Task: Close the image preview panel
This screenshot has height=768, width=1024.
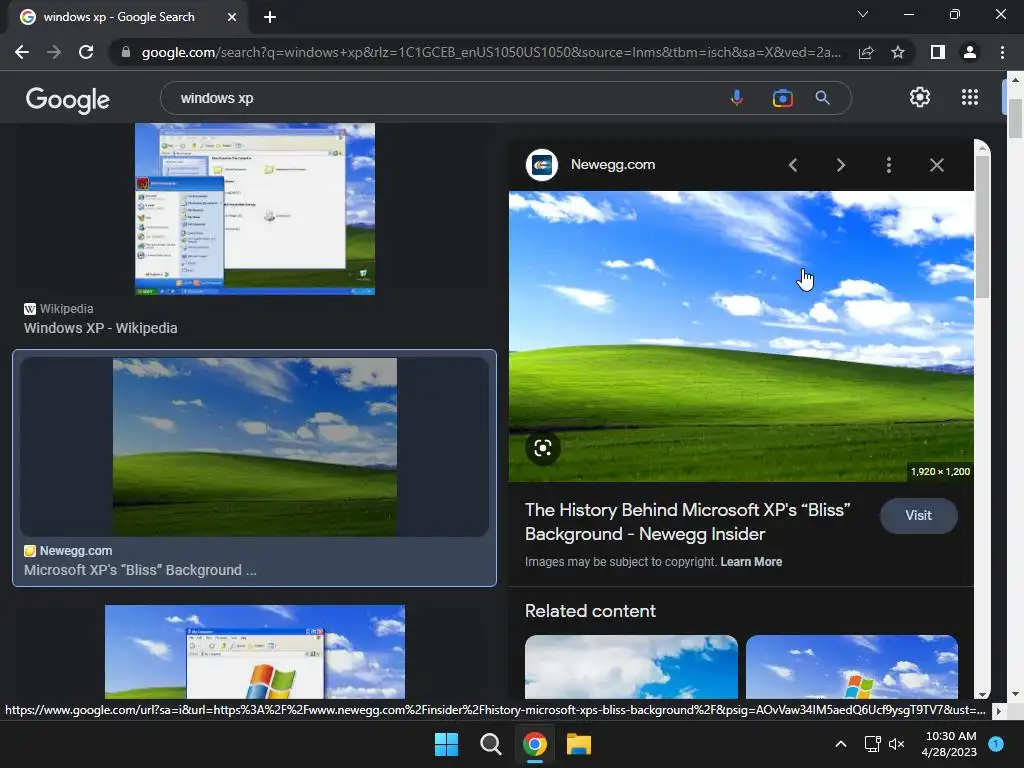Action: point(936,165)
